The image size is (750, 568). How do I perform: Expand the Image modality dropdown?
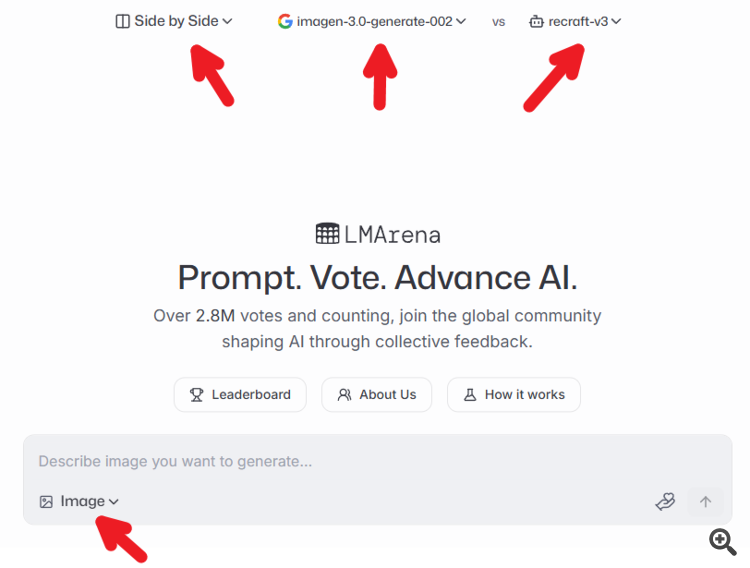tap(89, 502)
